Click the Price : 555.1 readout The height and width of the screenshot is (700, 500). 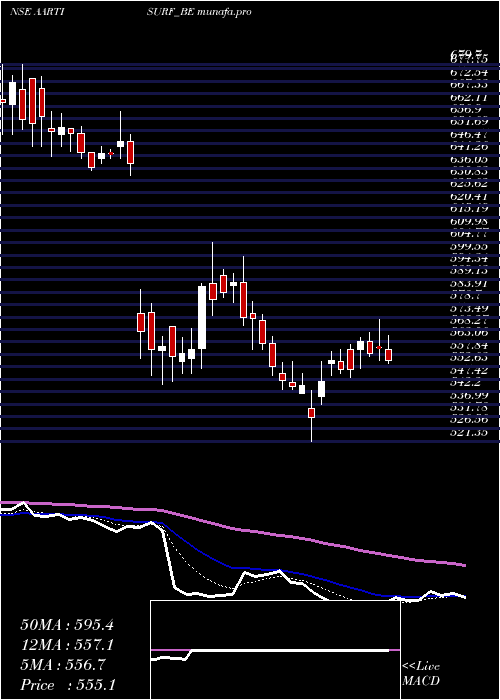(67, 685)
